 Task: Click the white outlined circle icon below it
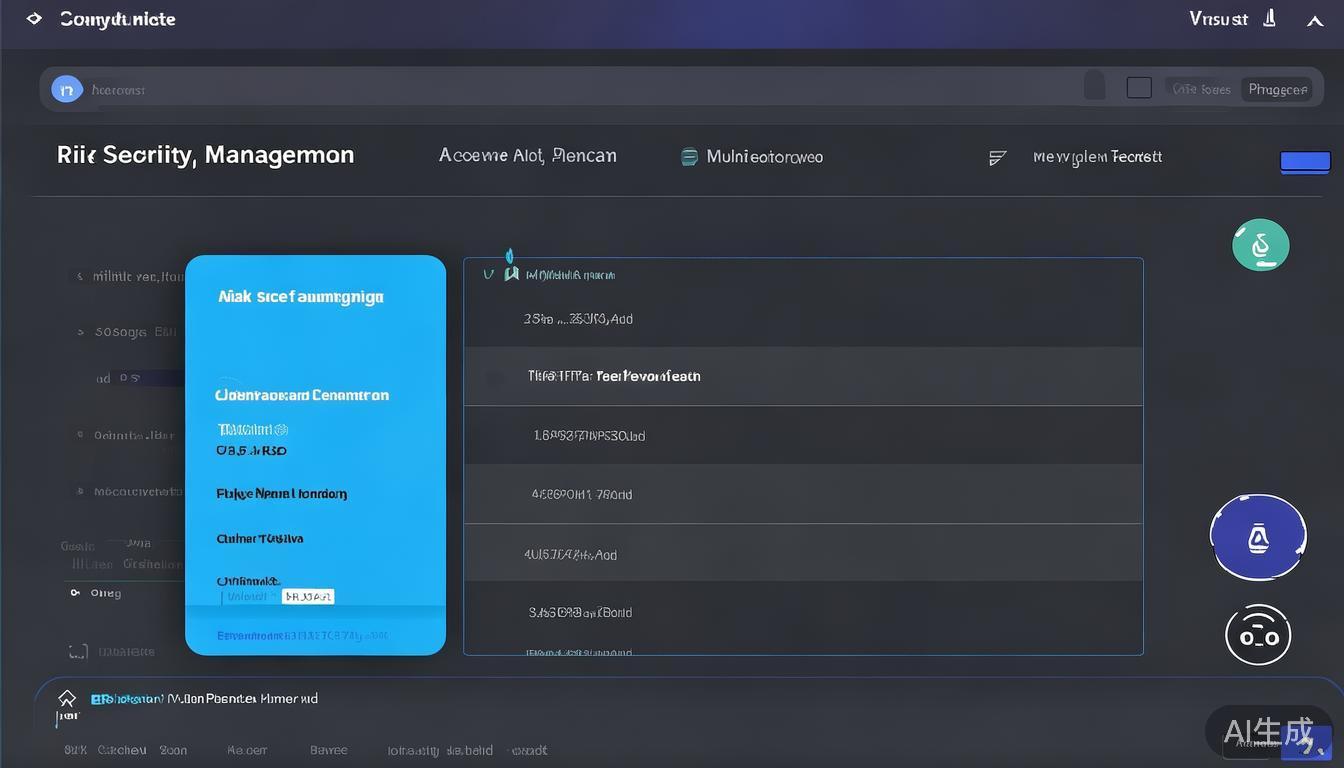1258,635
